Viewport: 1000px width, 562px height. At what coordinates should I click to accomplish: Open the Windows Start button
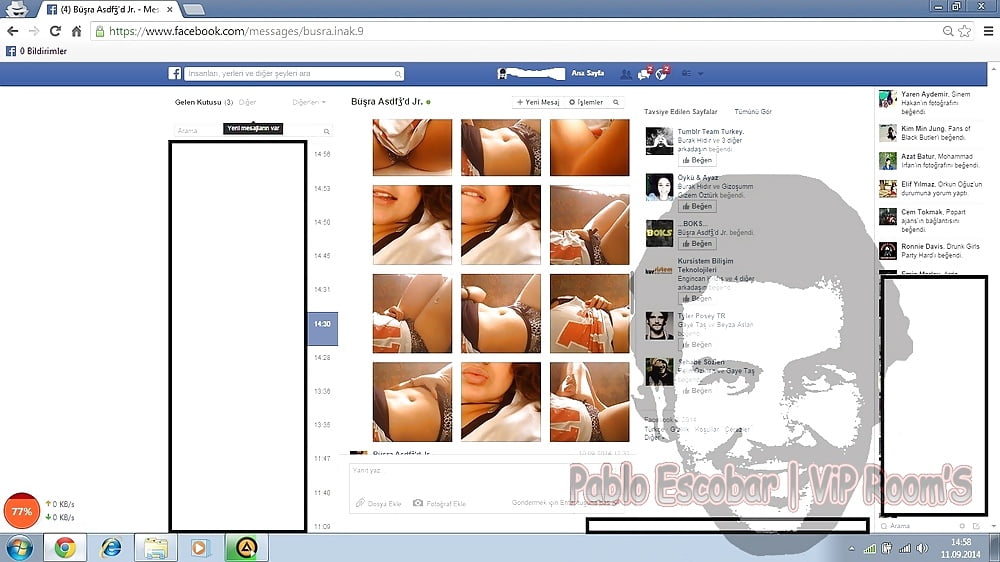pos(18,548)
